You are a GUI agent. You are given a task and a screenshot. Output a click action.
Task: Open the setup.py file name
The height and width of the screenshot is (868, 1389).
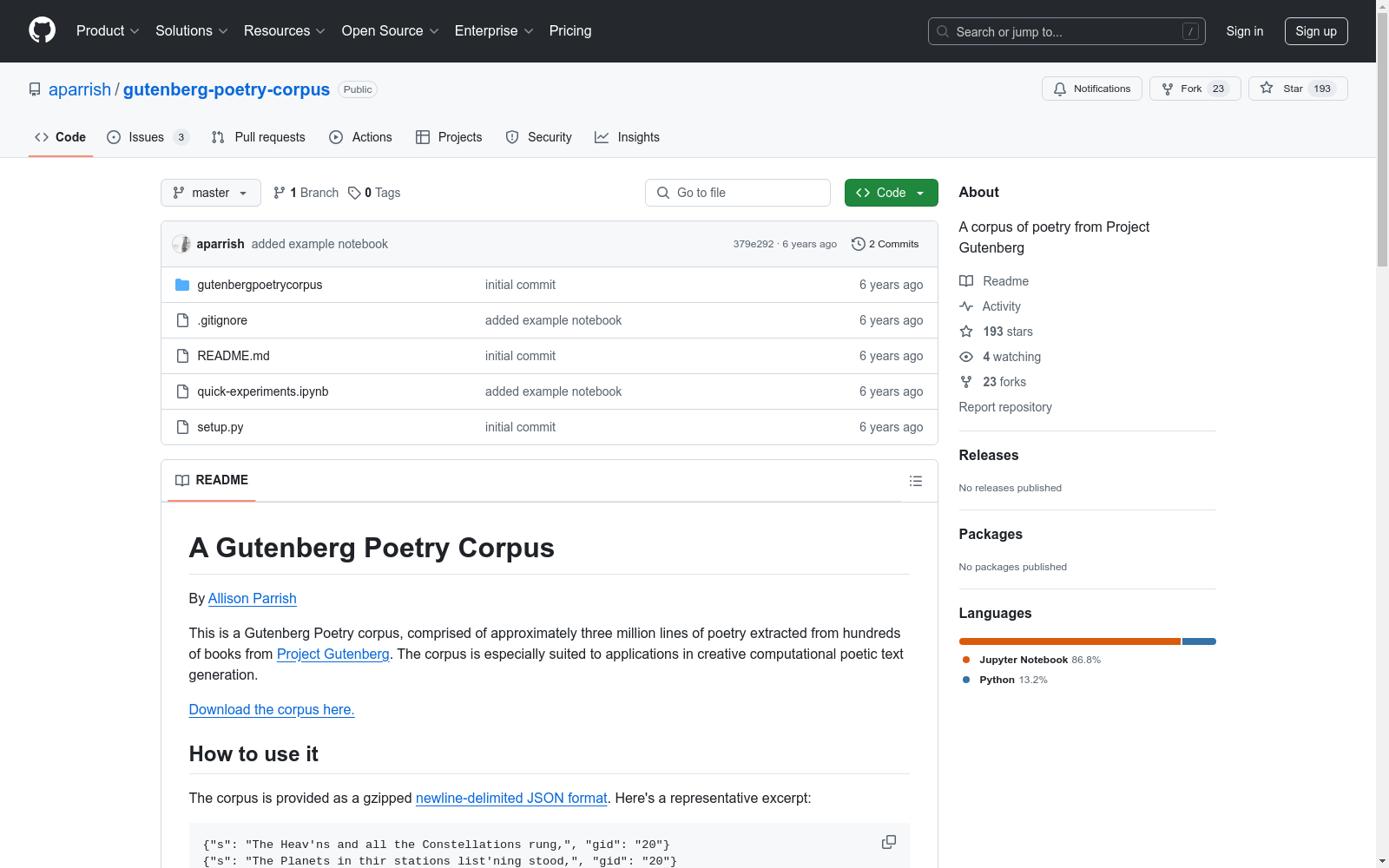(x=221, y=427)
